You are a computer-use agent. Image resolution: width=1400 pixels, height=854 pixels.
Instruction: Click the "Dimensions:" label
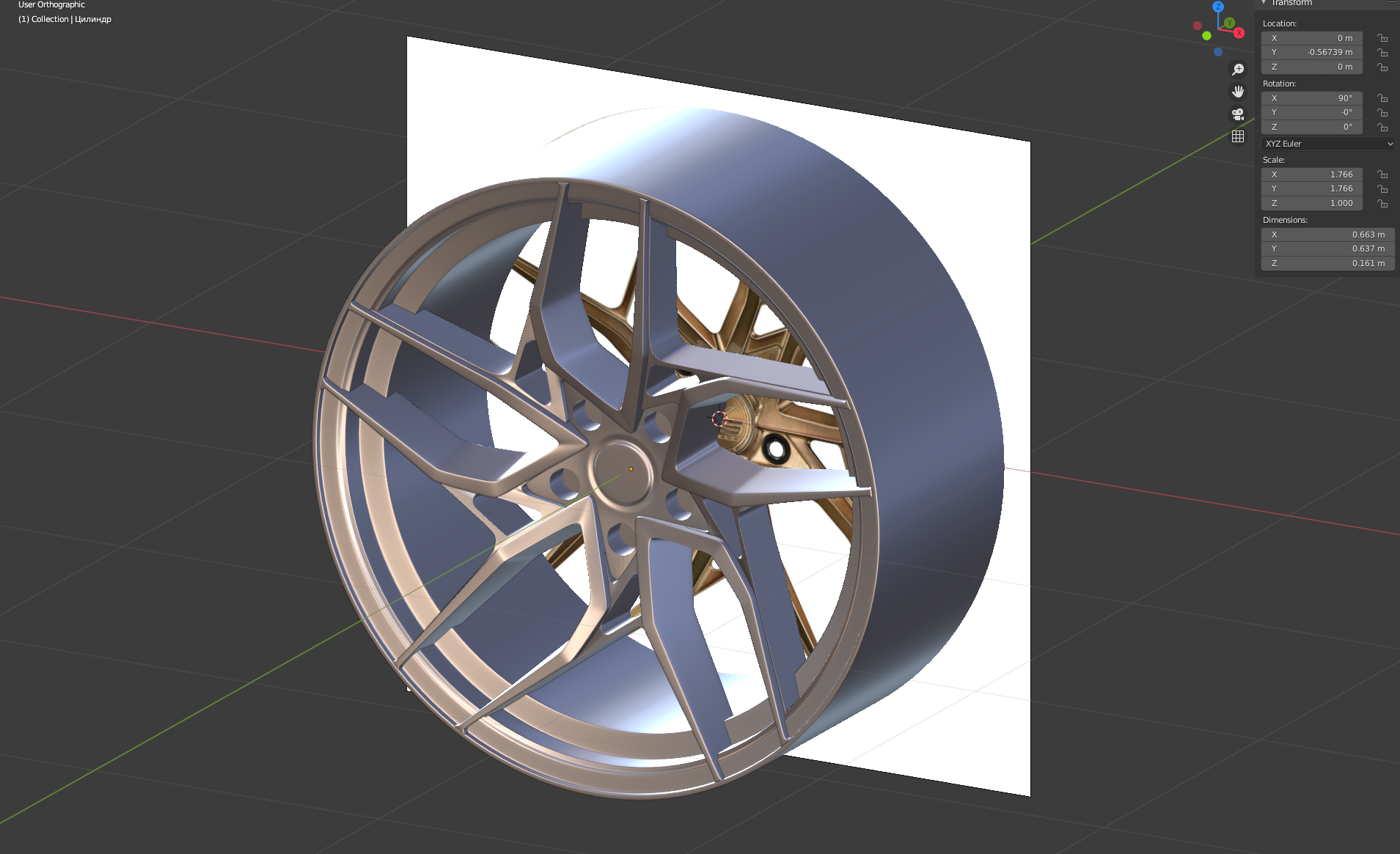(x=1285, y=220)
